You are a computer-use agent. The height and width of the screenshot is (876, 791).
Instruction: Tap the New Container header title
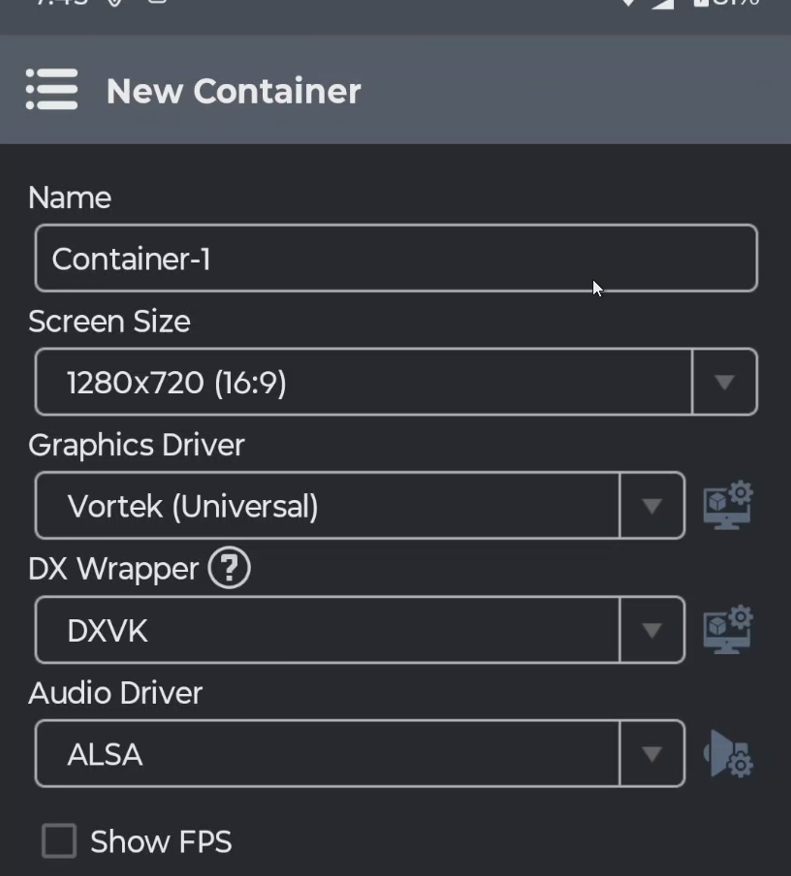point(233,91)
